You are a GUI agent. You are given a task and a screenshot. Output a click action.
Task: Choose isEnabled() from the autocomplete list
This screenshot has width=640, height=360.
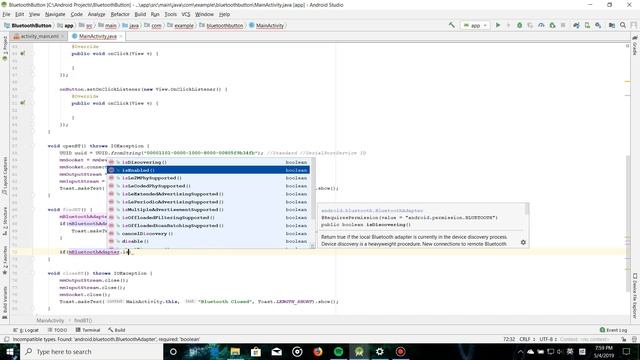point(208,170)
